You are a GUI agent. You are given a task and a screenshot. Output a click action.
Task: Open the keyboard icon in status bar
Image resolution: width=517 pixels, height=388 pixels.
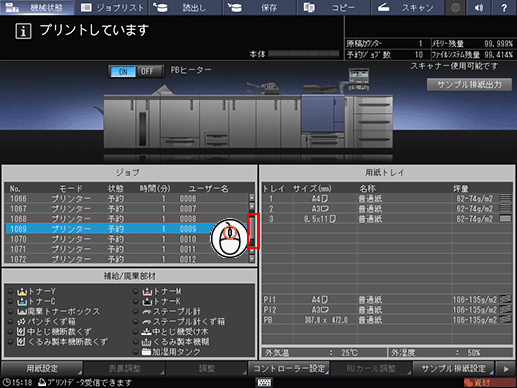[264, 382]
